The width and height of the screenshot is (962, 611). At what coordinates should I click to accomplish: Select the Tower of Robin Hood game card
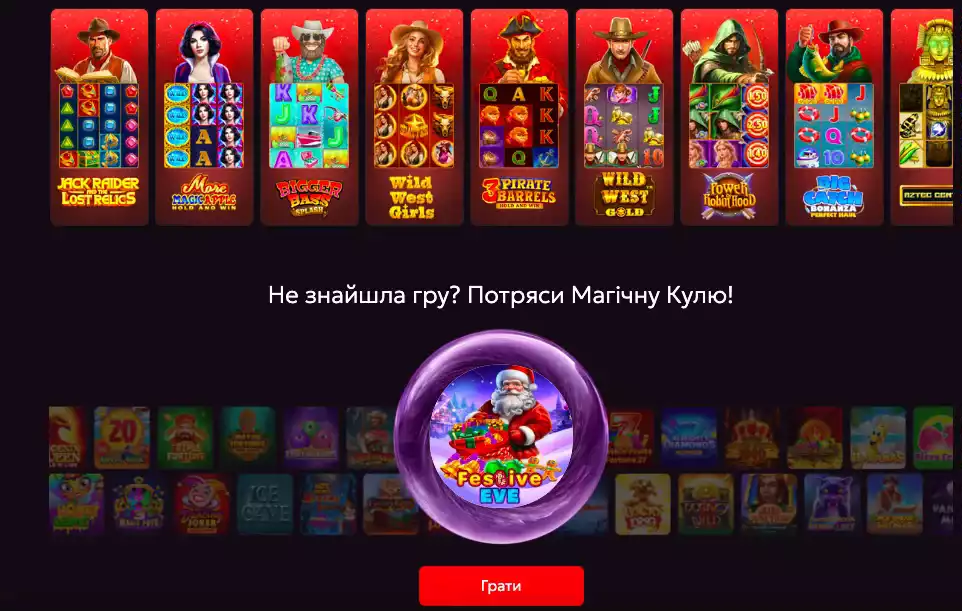tap(729, 117)
